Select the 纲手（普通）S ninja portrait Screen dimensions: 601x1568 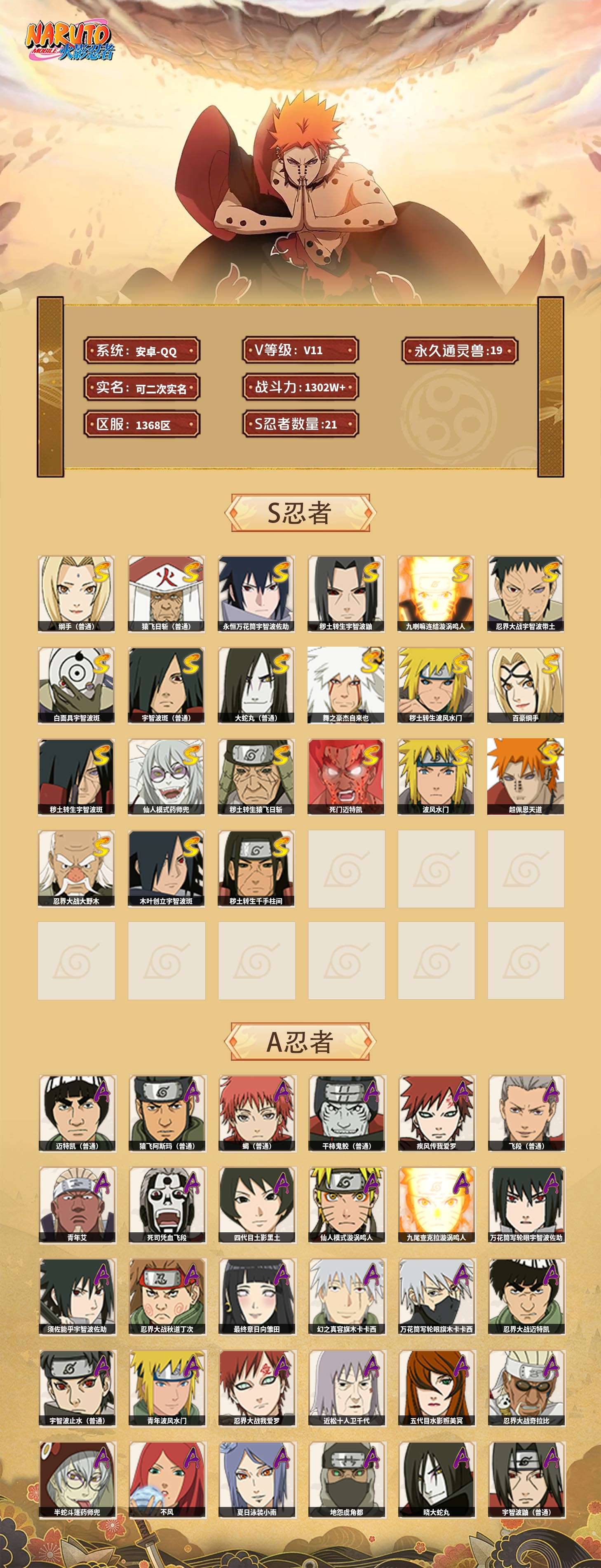tap(76, 593)
